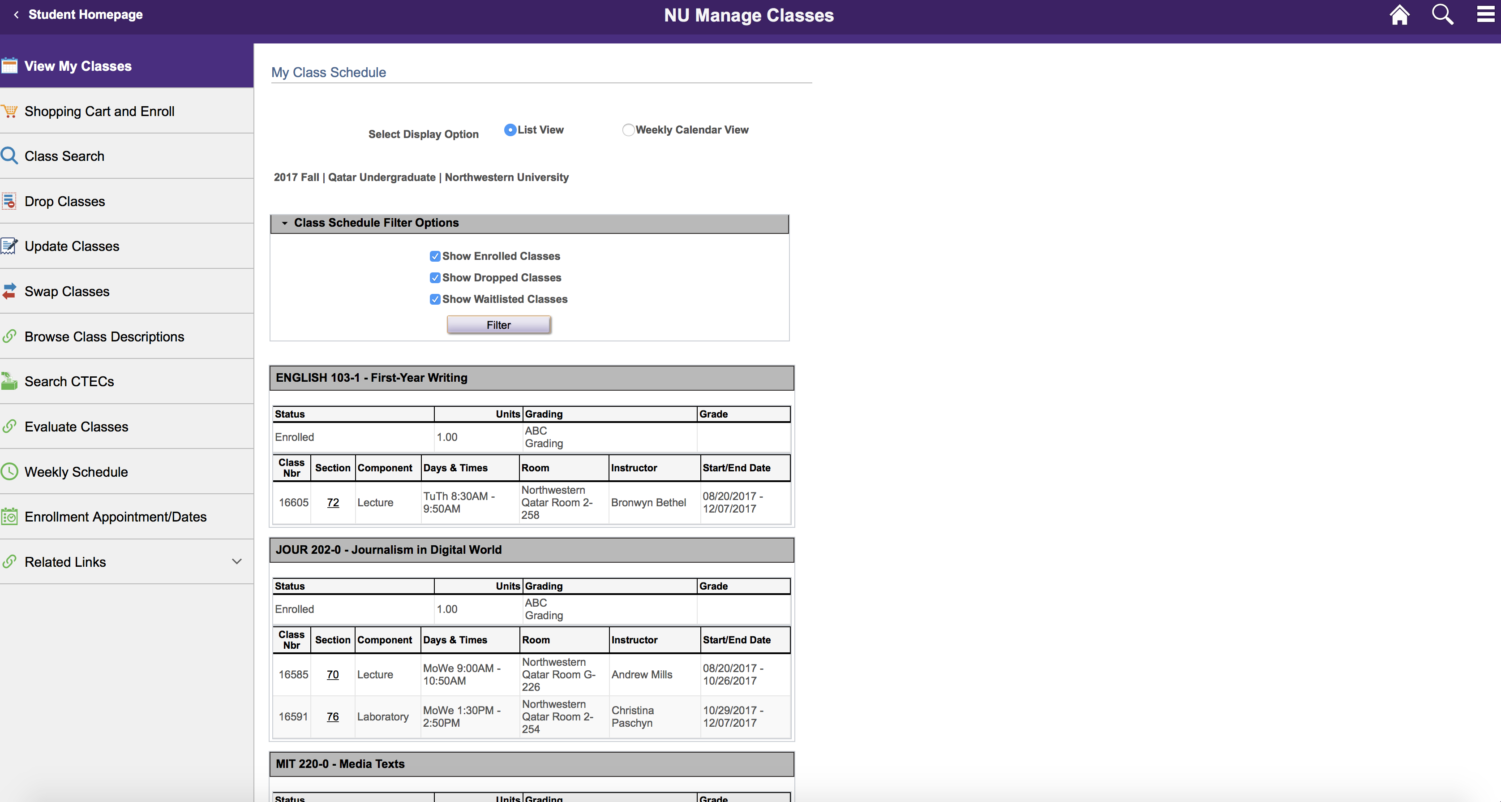This screenshot has height=802, width=1501.
Task: Click instructor Christina Paschyn
Action: (632, 717)
